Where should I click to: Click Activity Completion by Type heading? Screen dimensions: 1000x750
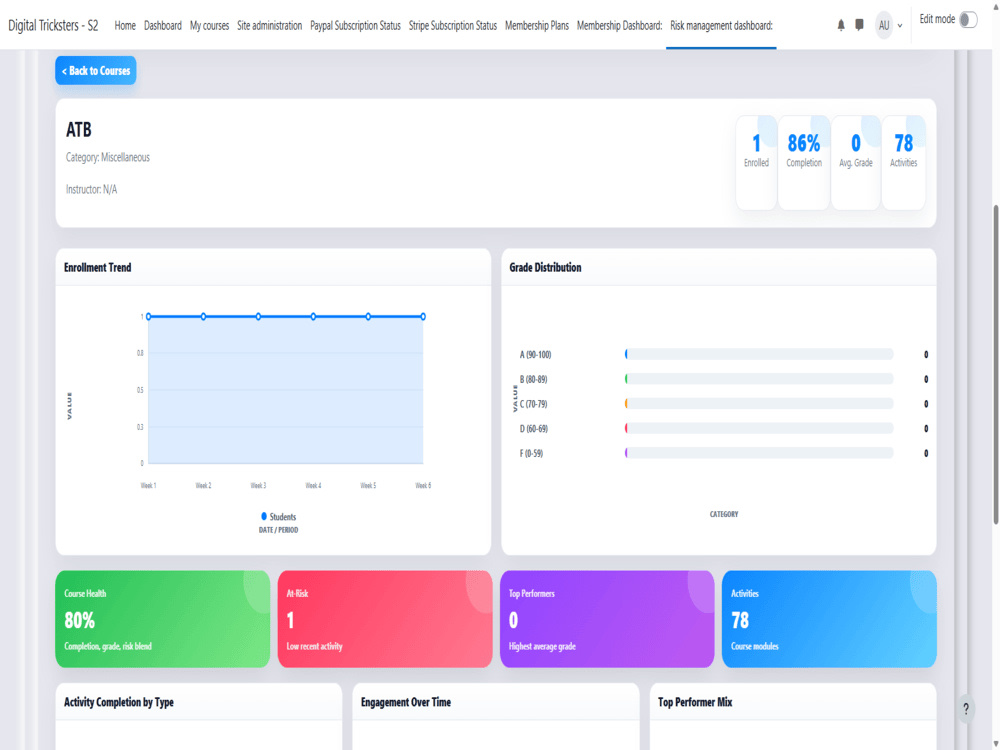119,702
